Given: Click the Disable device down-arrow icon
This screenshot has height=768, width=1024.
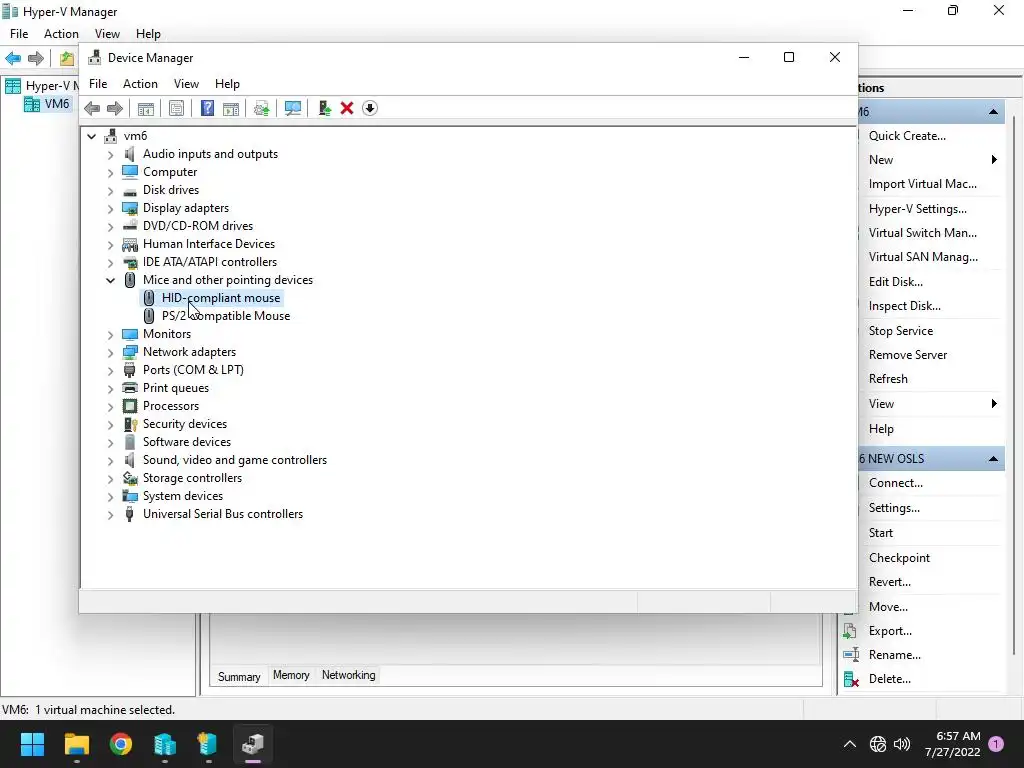Looking at the screenshot, I should point(370,108).
